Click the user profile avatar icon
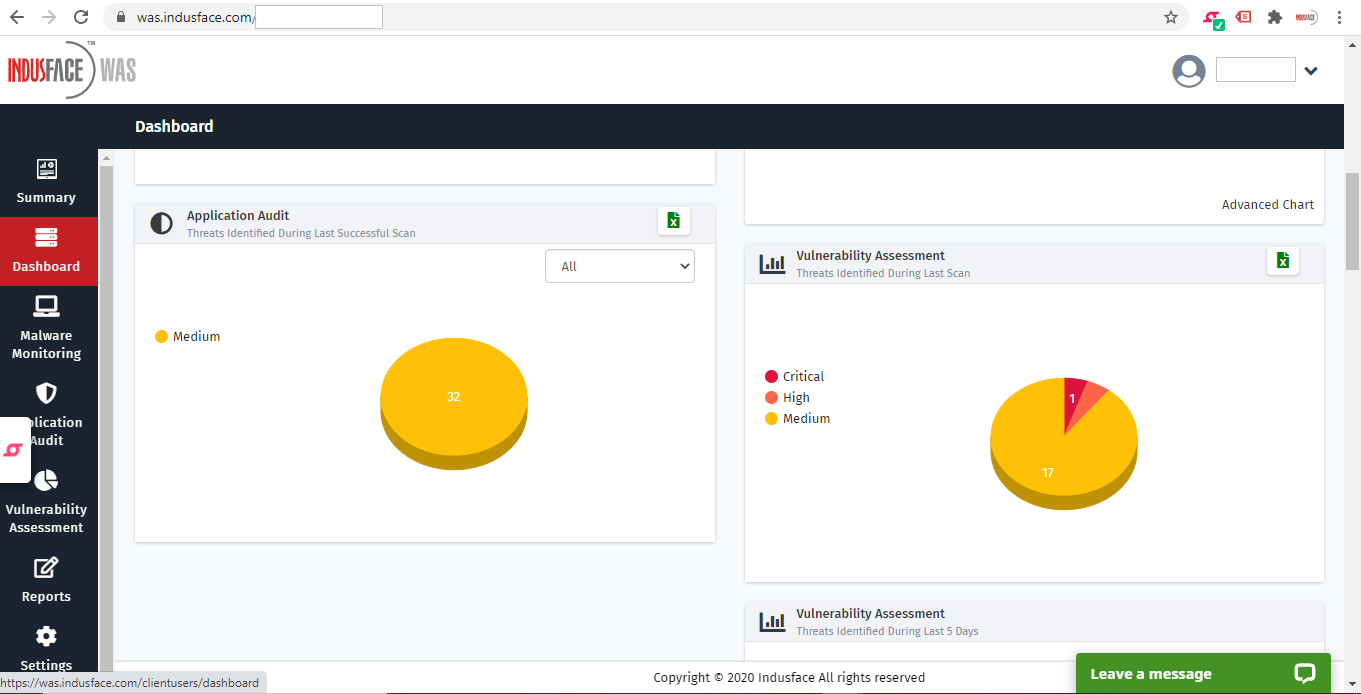 tap(1188, 70)
